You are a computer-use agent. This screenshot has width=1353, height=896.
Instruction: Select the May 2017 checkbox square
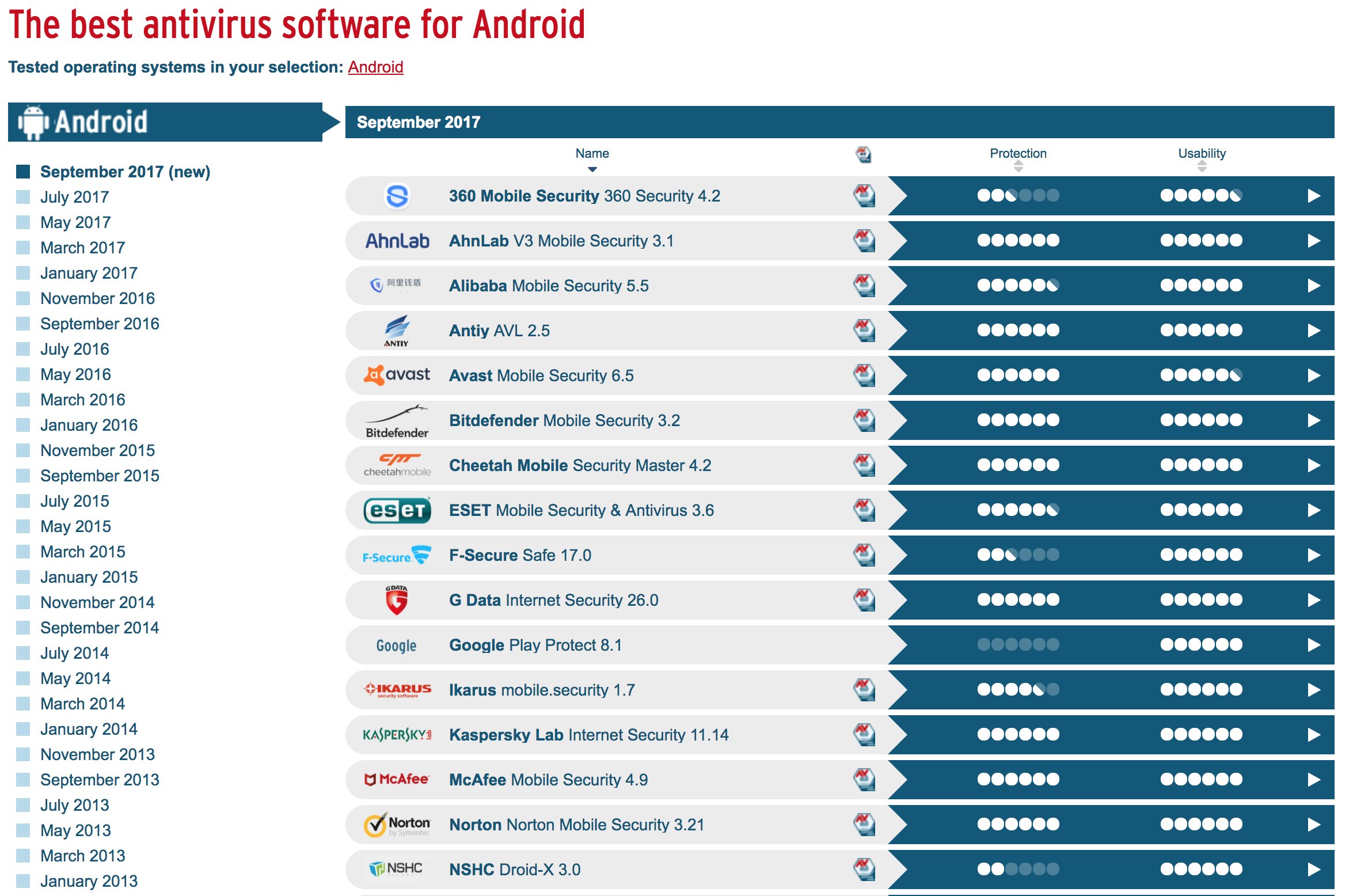23,222
